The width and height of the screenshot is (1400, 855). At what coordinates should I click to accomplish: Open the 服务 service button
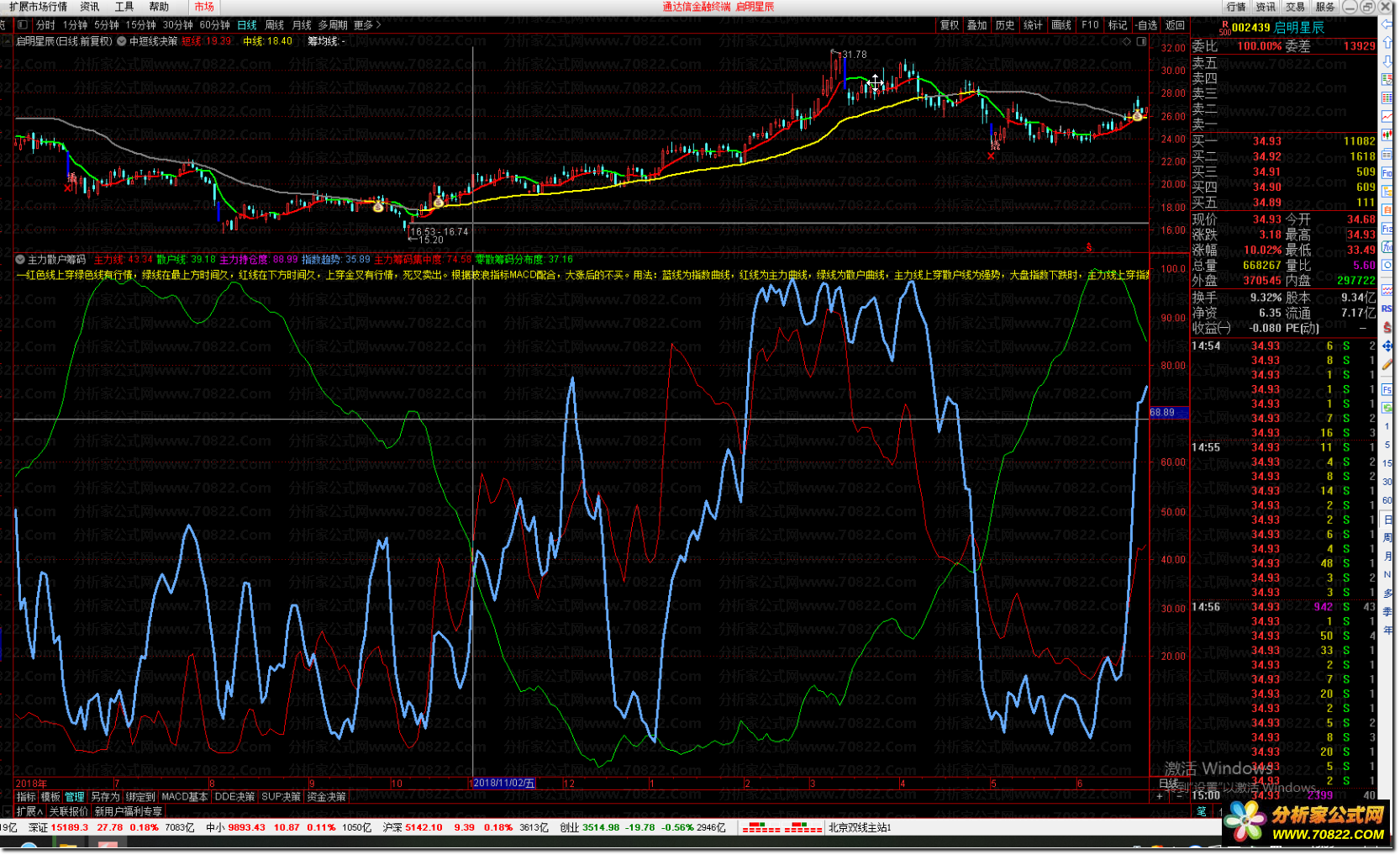point(1325,7)
